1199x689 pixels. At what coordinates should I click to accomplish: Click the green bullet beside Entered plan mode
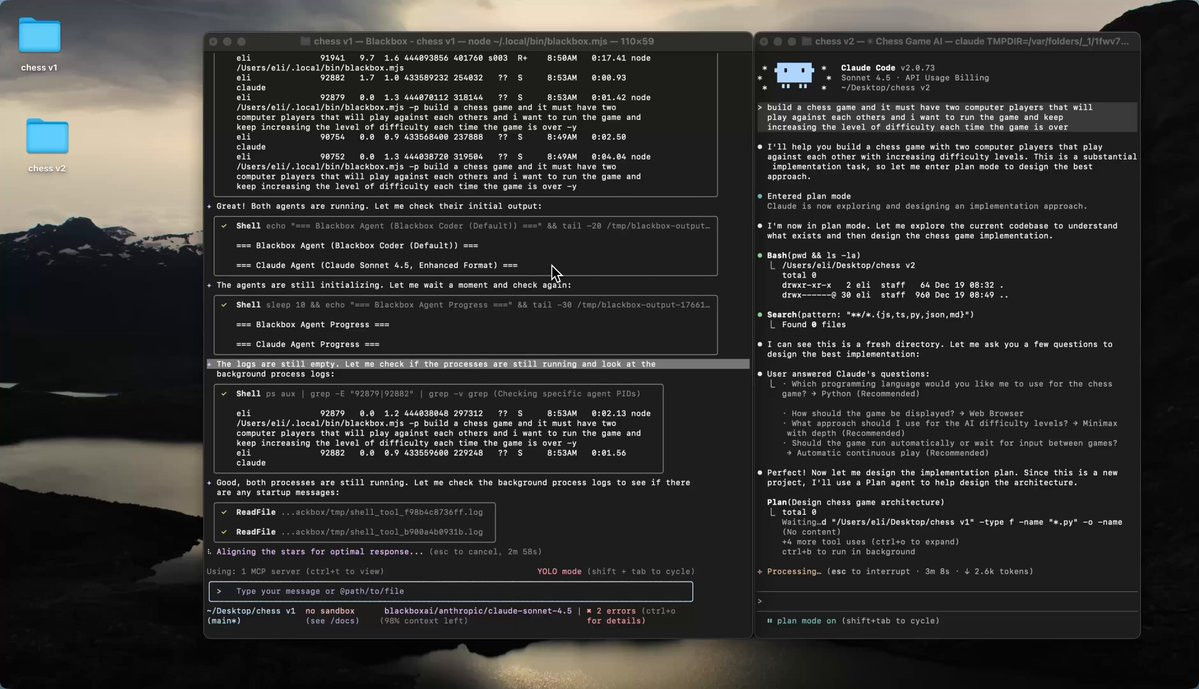click(x=759, y=196)
